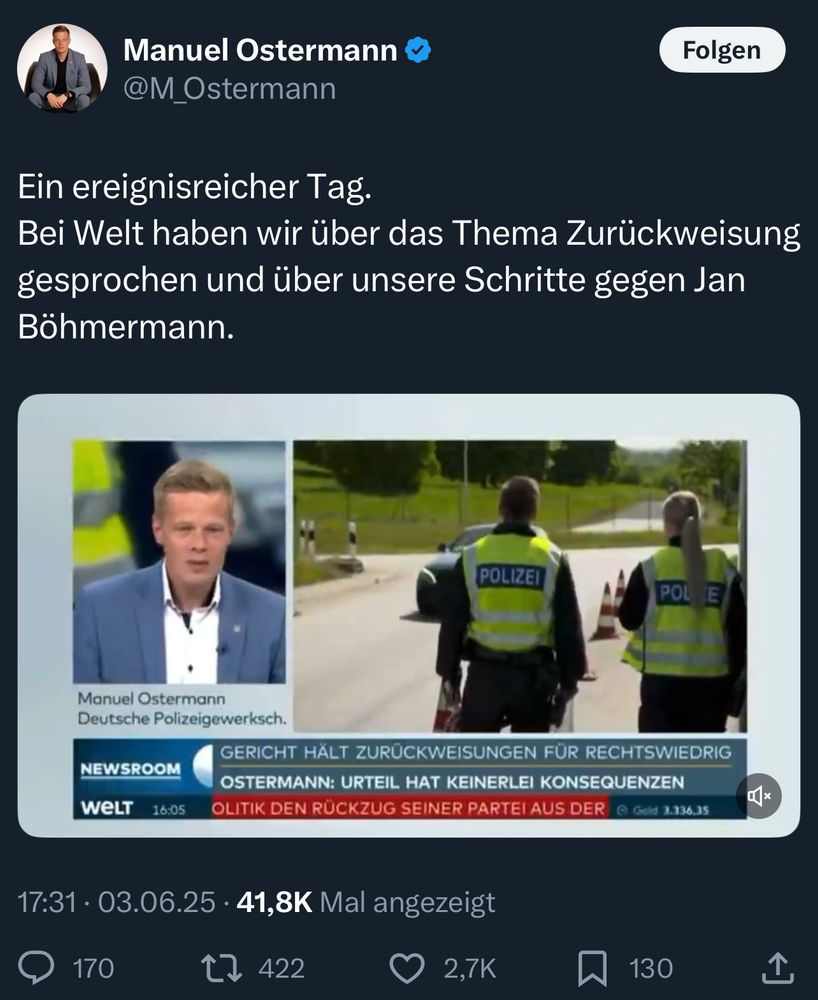Click the 17:31 · 03.06.25 timestamp

(x=116, y=902)
